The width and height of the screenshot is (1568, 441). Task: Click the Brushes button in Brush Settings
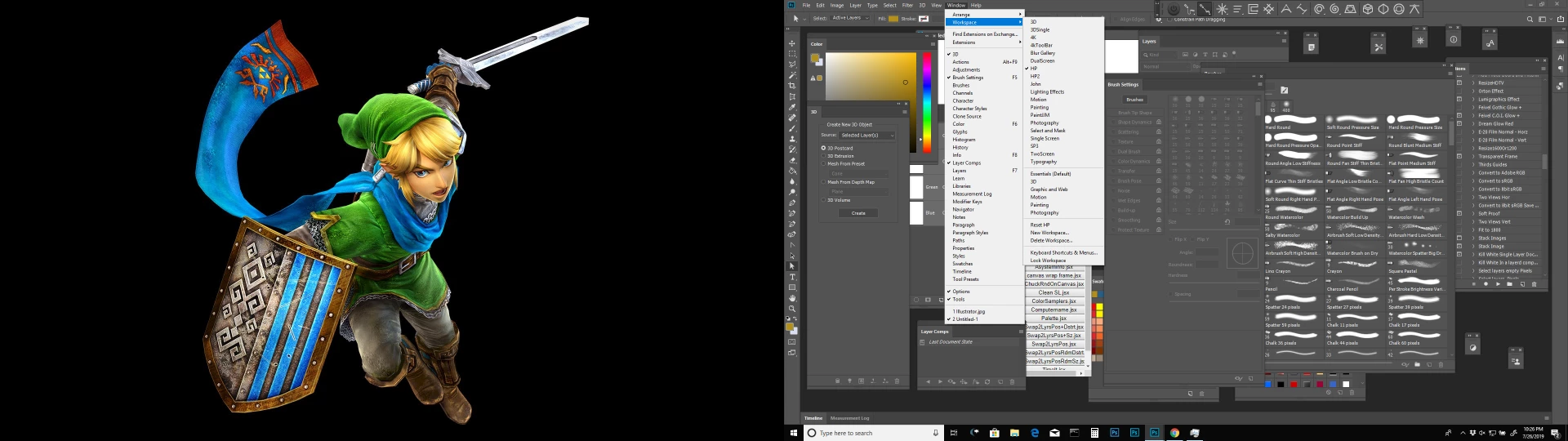(x=1135, y=100)
